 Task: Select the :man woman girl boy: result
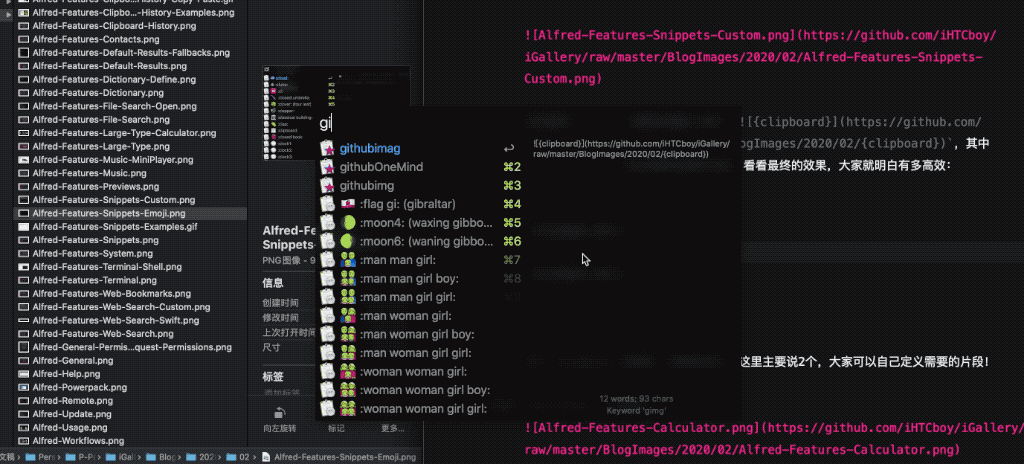pyautogui.click(x=421, y=335)
